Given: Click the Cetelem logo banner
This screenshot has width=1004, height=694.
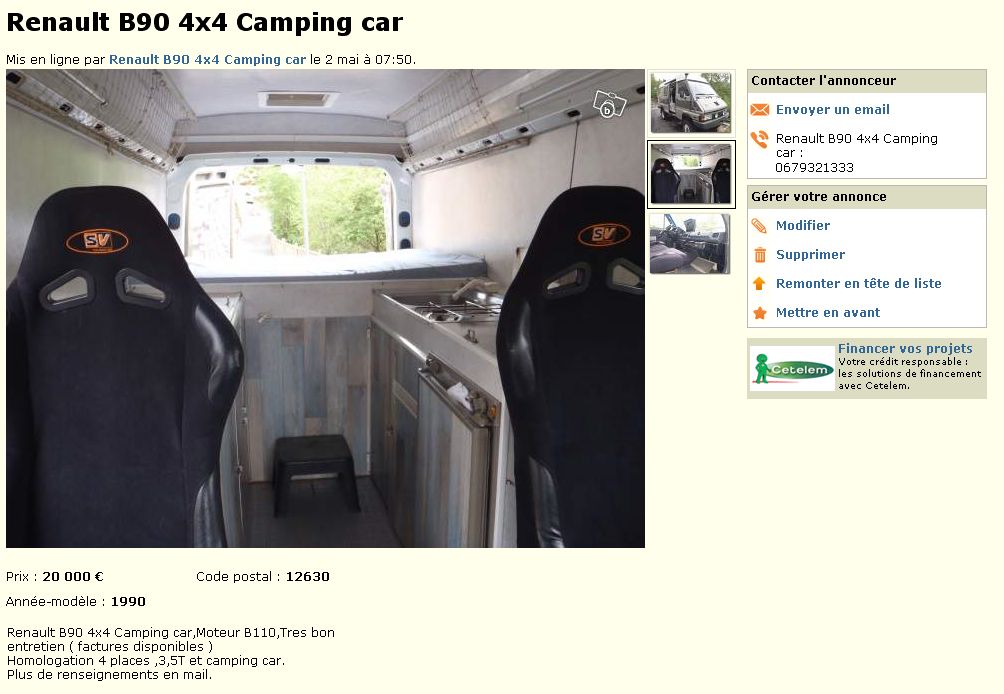Looking at the screenshot, I should click(x=792, y=369).
